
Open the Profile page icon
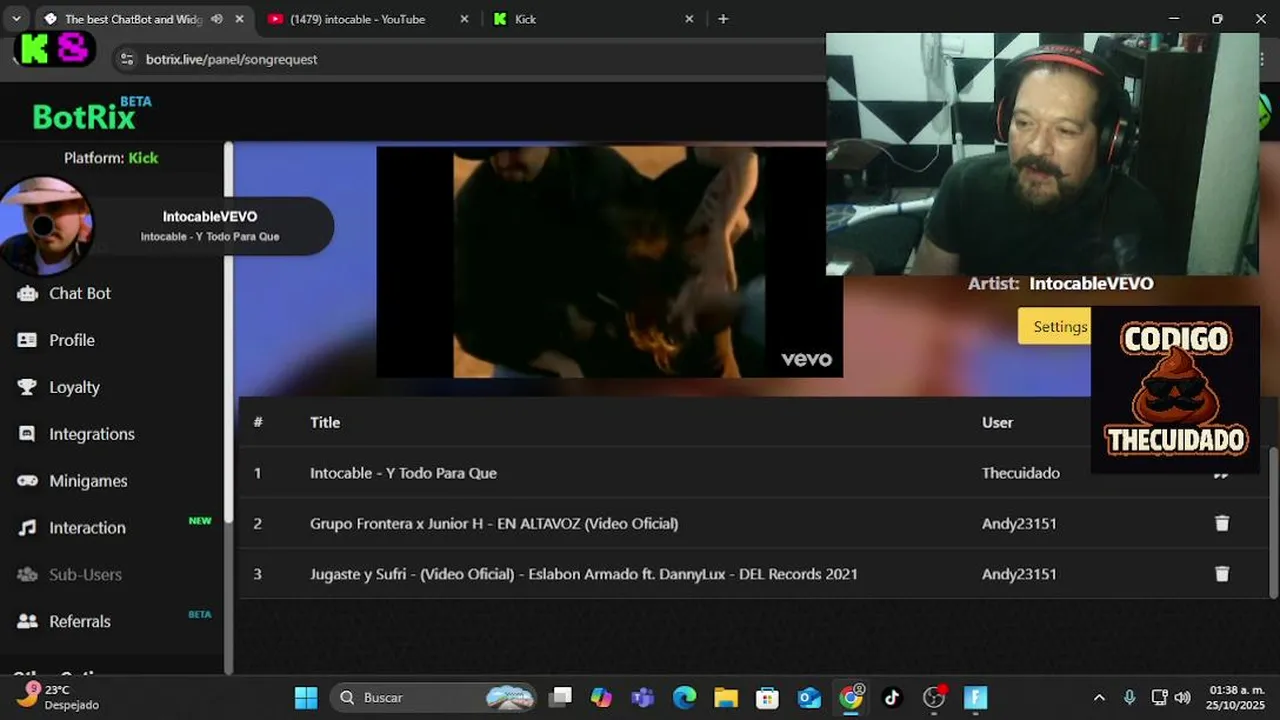coord(27,340)
